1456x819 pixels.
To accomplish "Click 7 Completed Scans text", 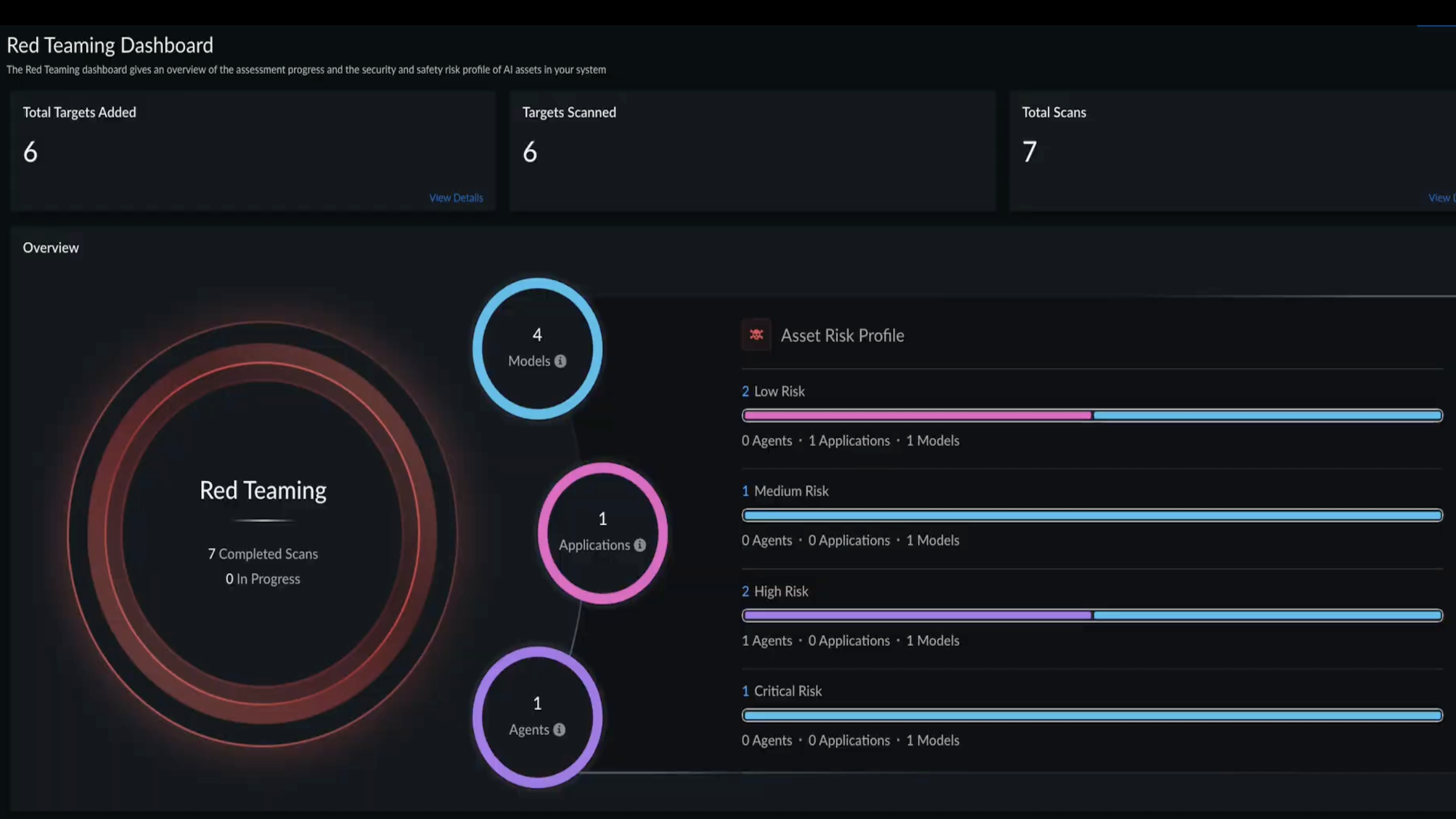I will [263, 554].
